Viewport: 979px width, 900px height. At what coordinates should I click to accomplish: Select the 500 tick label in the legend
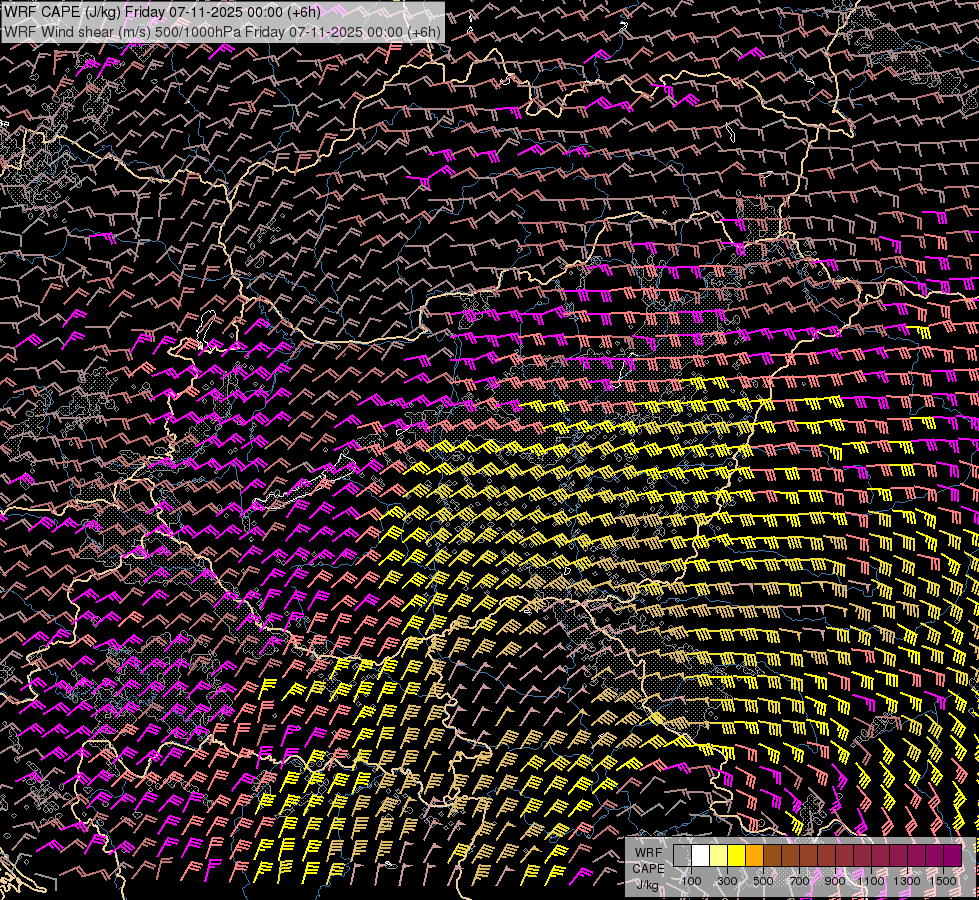pos(763,881)
